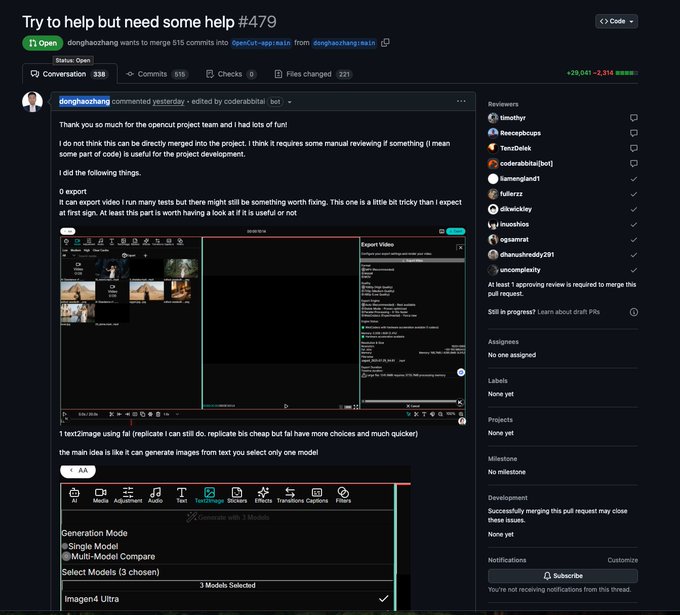Viewport: 680px width, 615px height.
Task: Click the diff stat colored bar
Action: [x=627, y=73]
